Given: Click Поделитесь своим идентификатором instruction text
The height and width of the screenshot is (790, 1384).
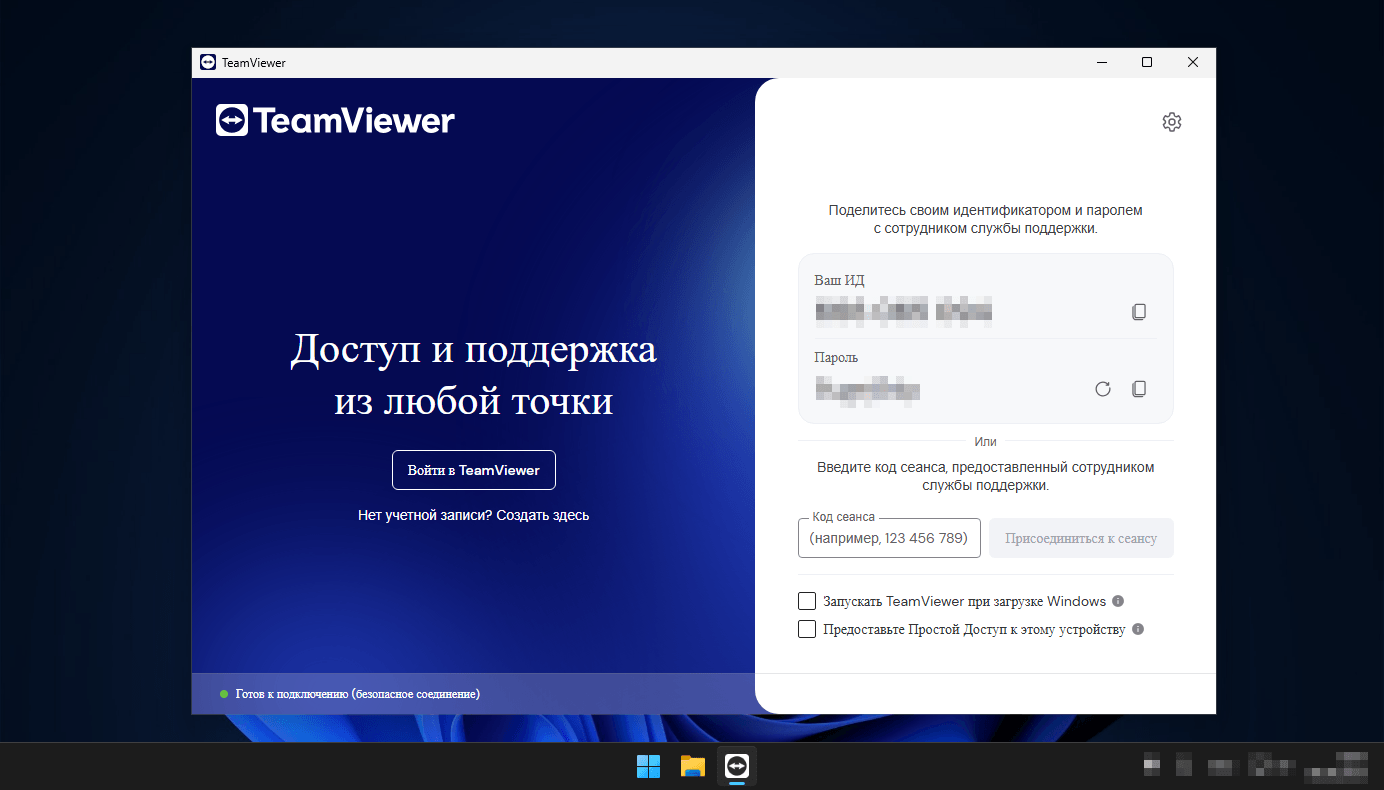Looking at the screenshot, I should [985, 220].
